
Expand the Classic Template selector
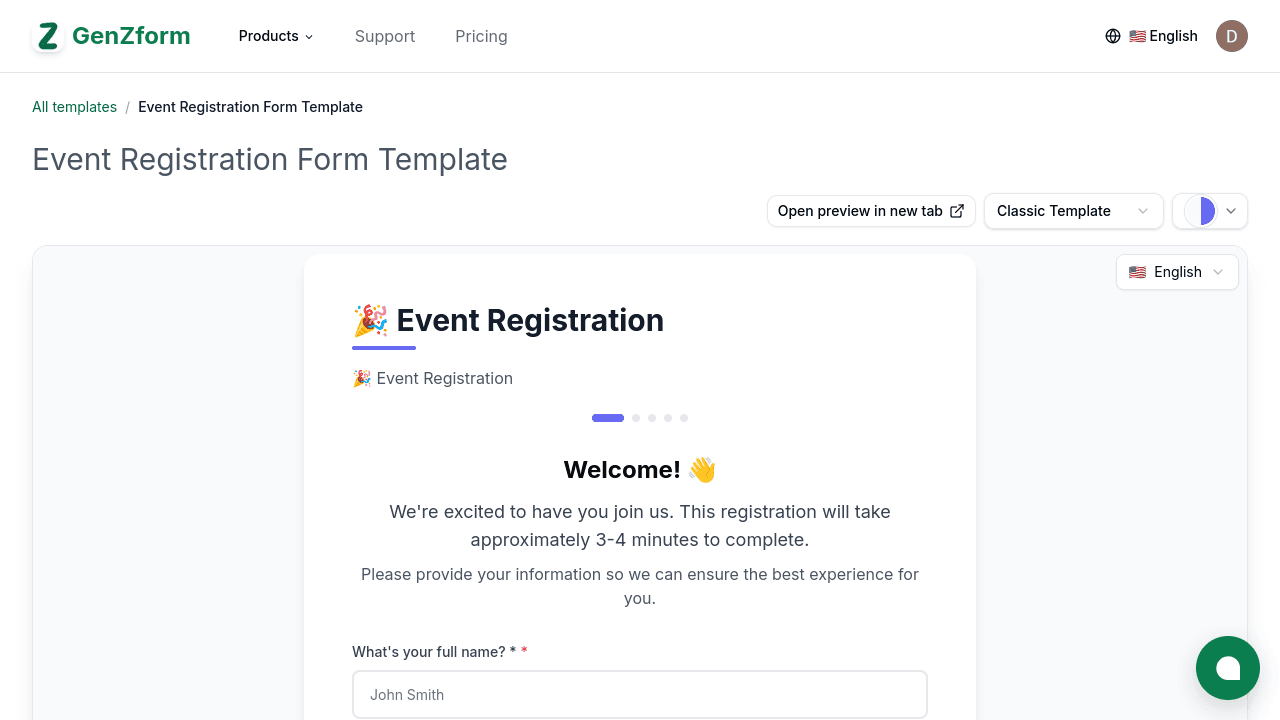click(1073, 211)
